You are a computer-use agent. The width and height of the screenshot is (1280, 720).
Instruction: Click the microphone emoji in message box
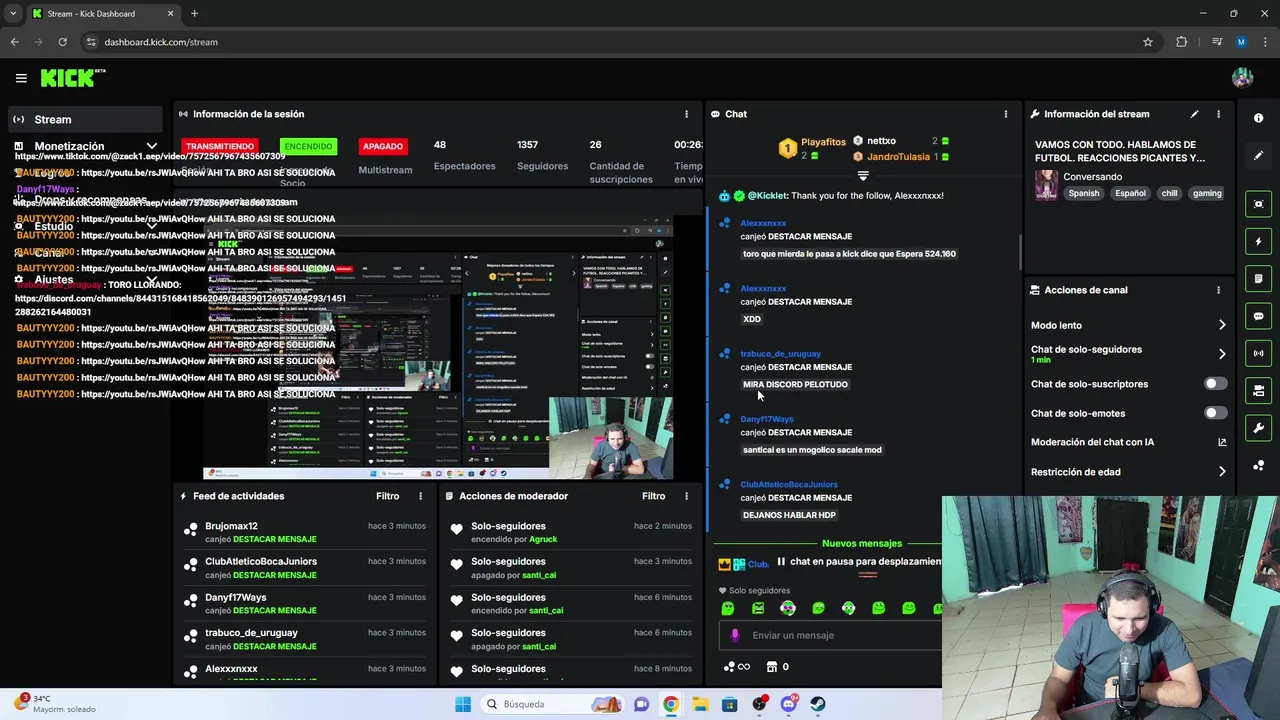tap(735, 635)
